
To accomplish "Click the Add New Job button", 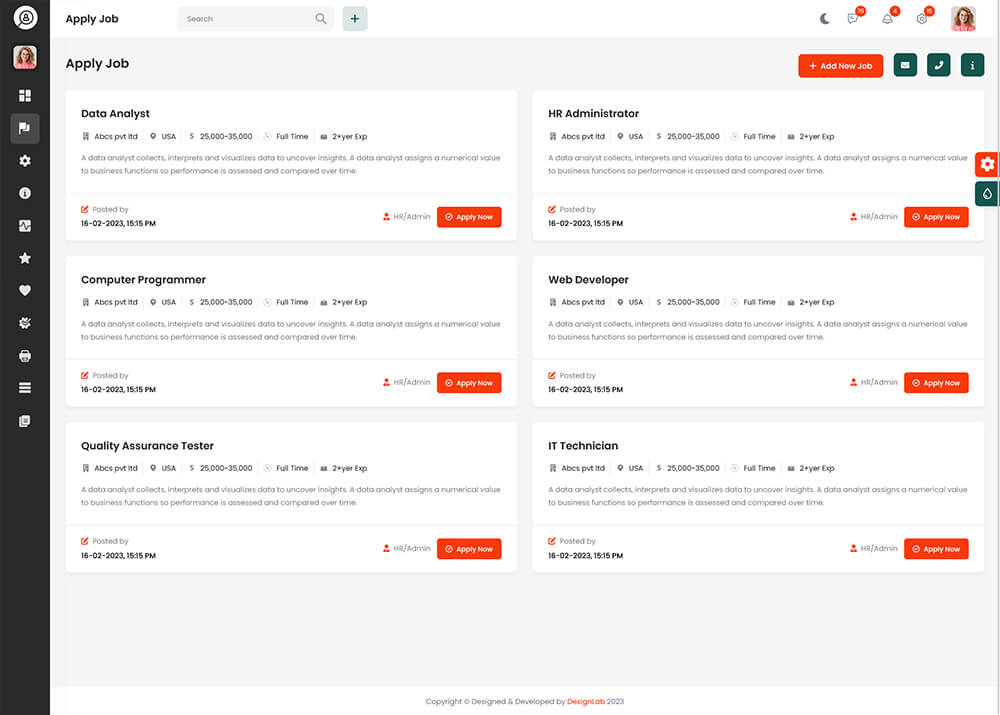I will 840,66.
